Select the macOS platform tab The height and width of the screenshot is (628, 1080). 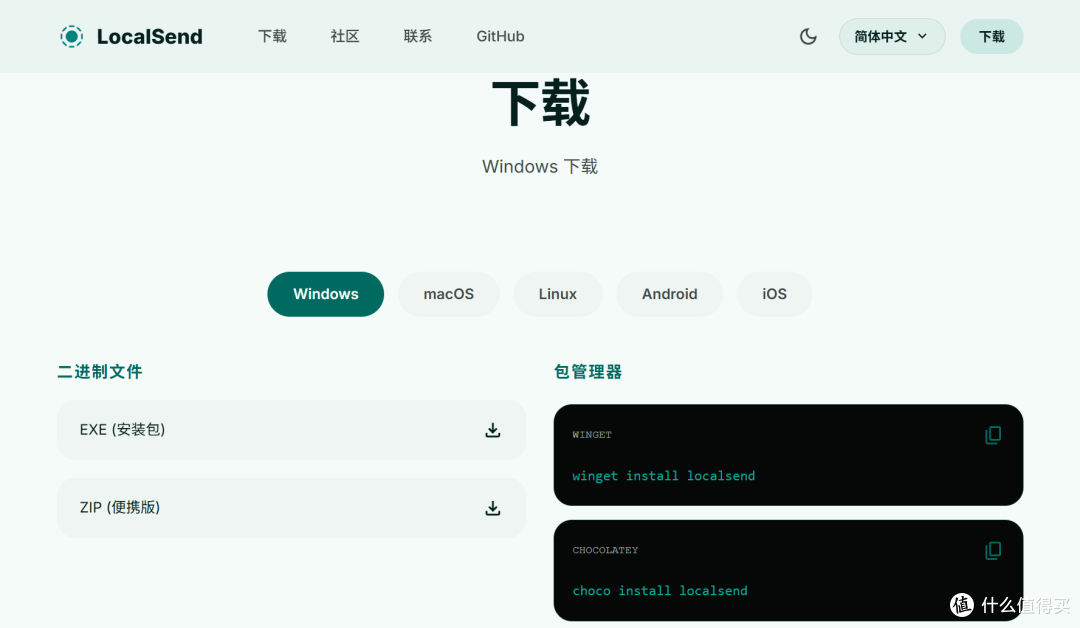click(x=448, y=294)
